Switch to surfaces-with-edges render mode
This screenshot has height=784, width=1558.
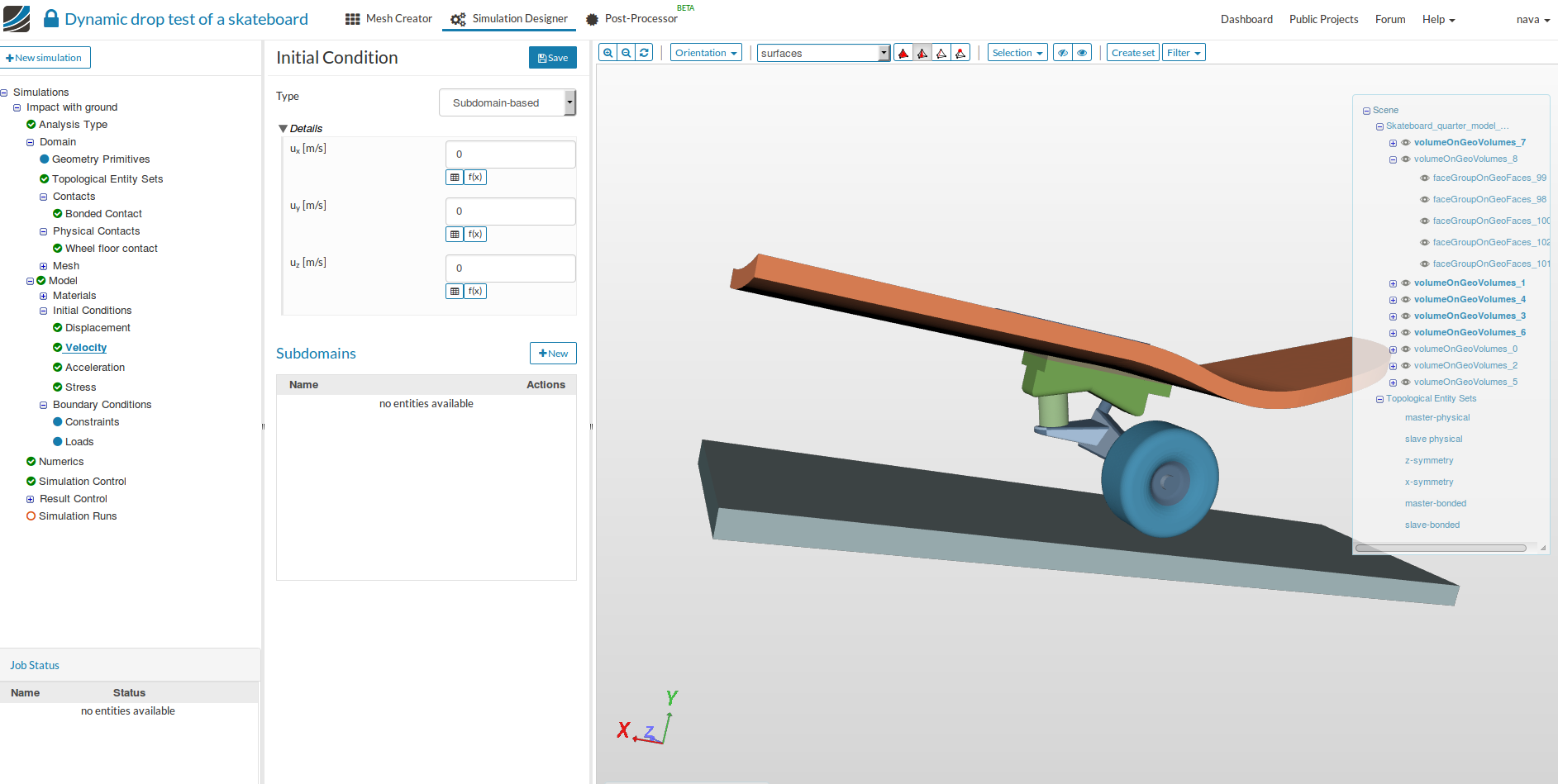pos(922,53)
